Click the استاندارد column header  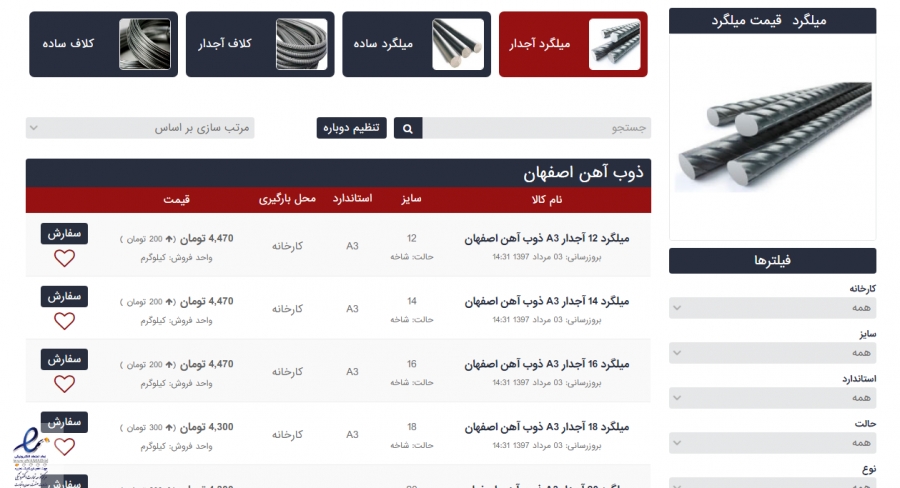pyautogui.click(x=352, y=199)
